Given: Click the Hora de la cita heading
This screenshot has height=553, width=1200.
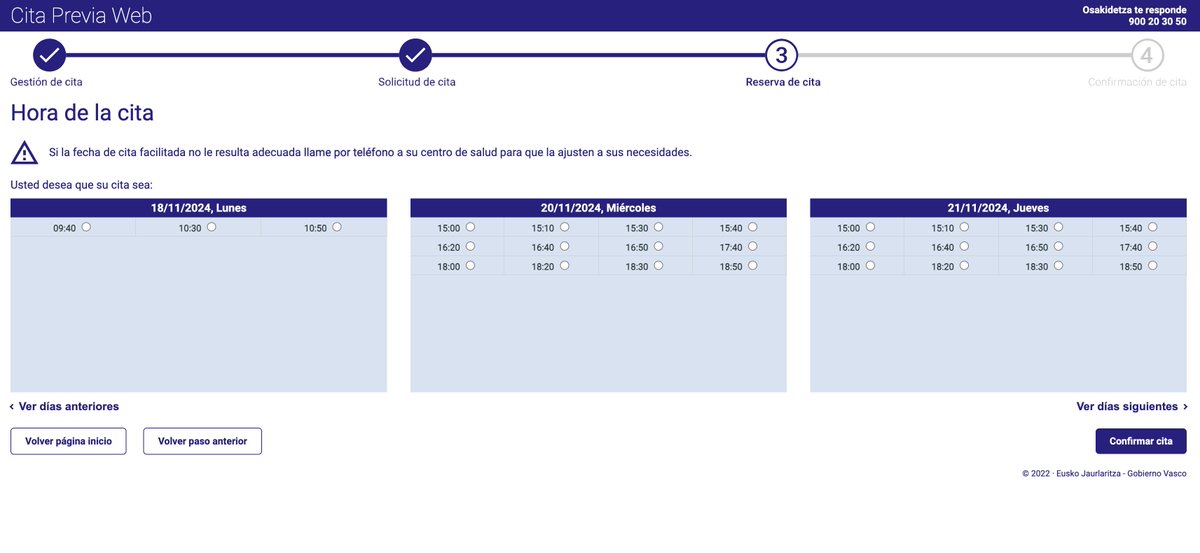Looking at the screenshot, I should (x=82, y=112).
